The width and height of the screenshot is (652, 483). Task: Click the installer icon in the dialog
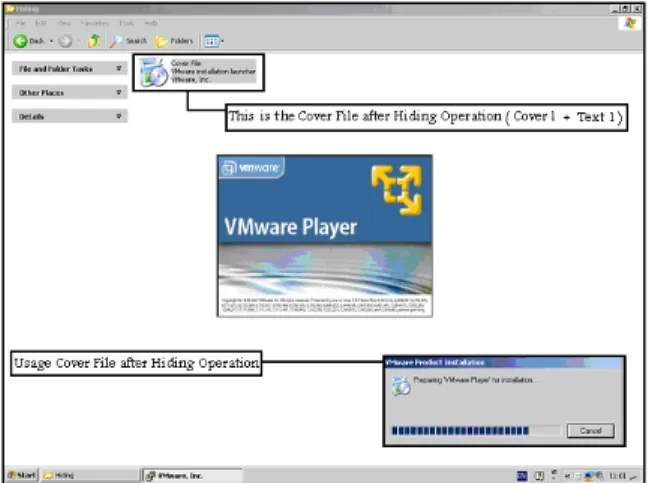[401, 385]
